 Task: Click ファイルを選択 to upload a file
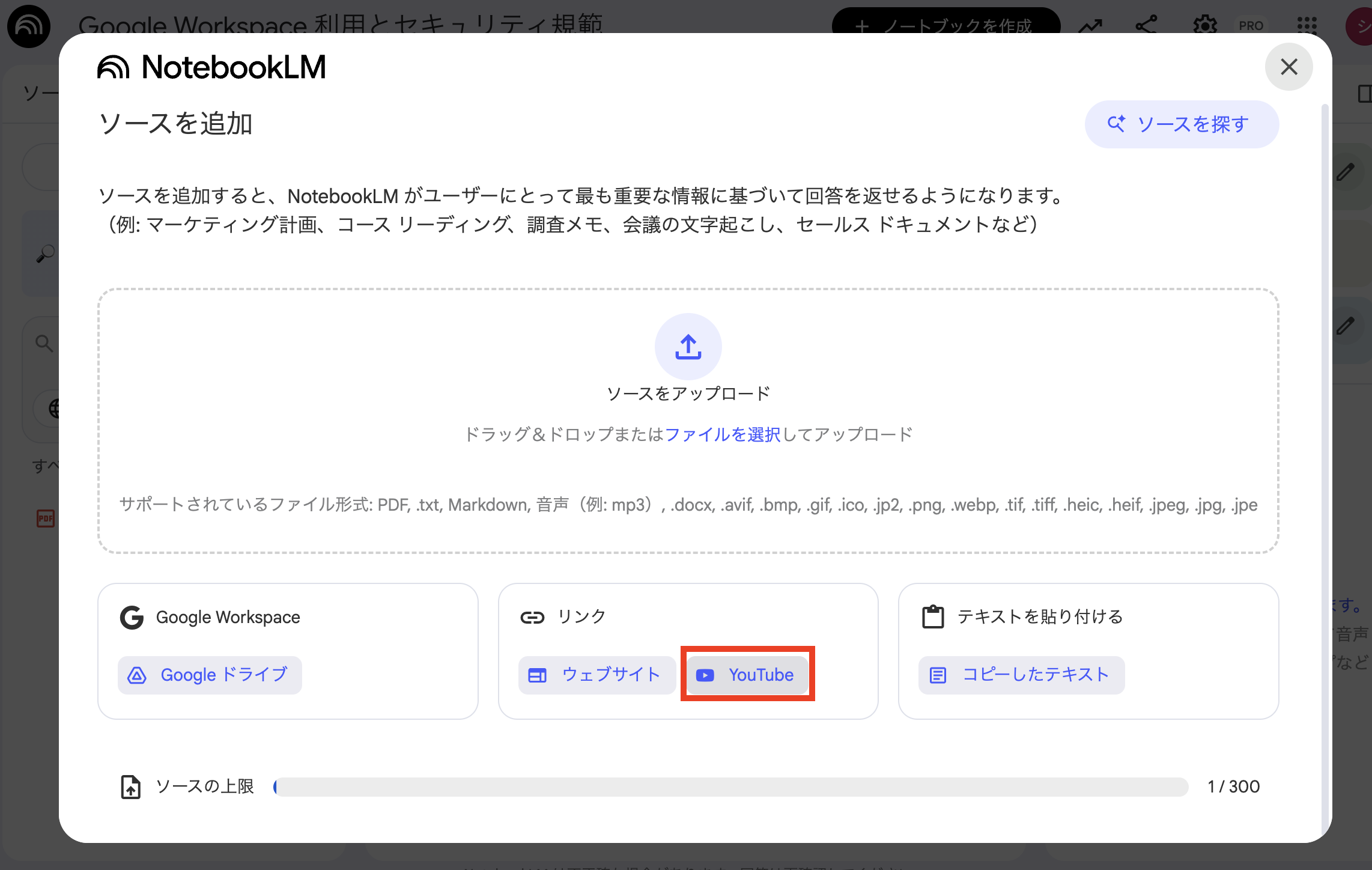(x=723, y=434)
